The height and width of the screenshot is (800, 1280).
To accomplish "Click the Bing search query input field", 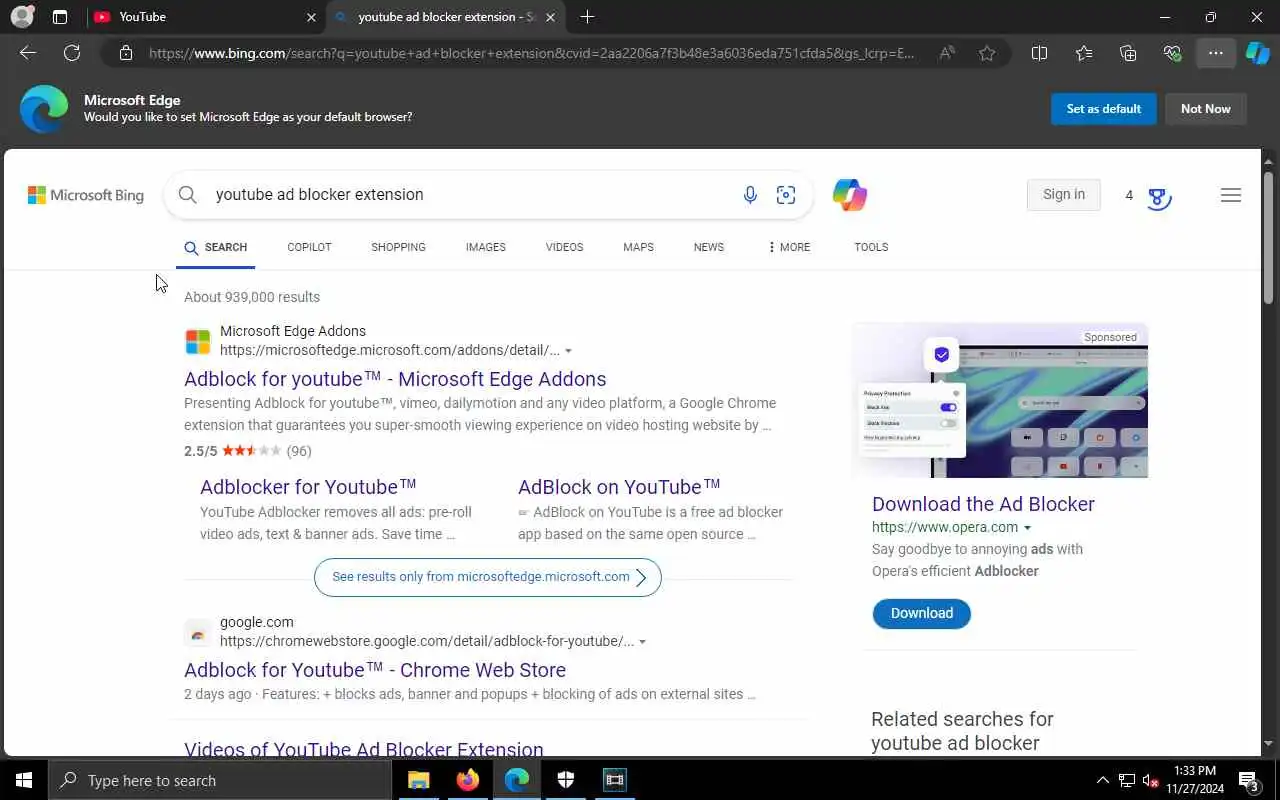I will pyautogui.click(x=470, y=195).
